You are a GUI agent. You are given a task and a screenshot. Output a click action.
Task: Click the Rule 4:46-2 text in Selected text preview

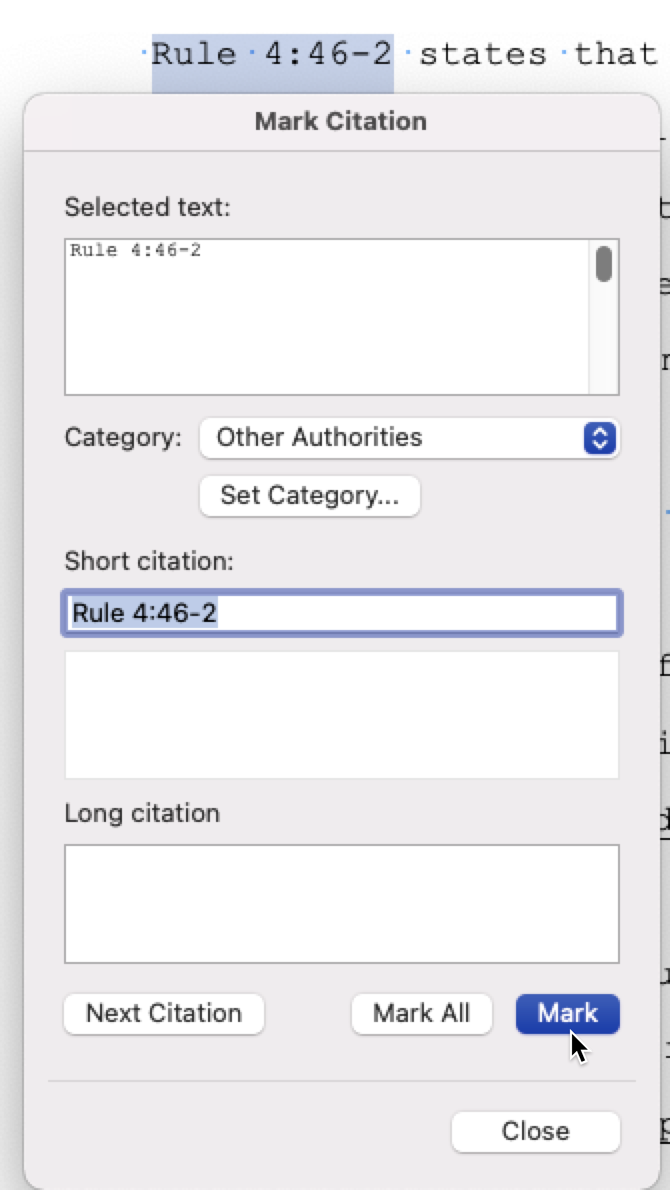135,250
